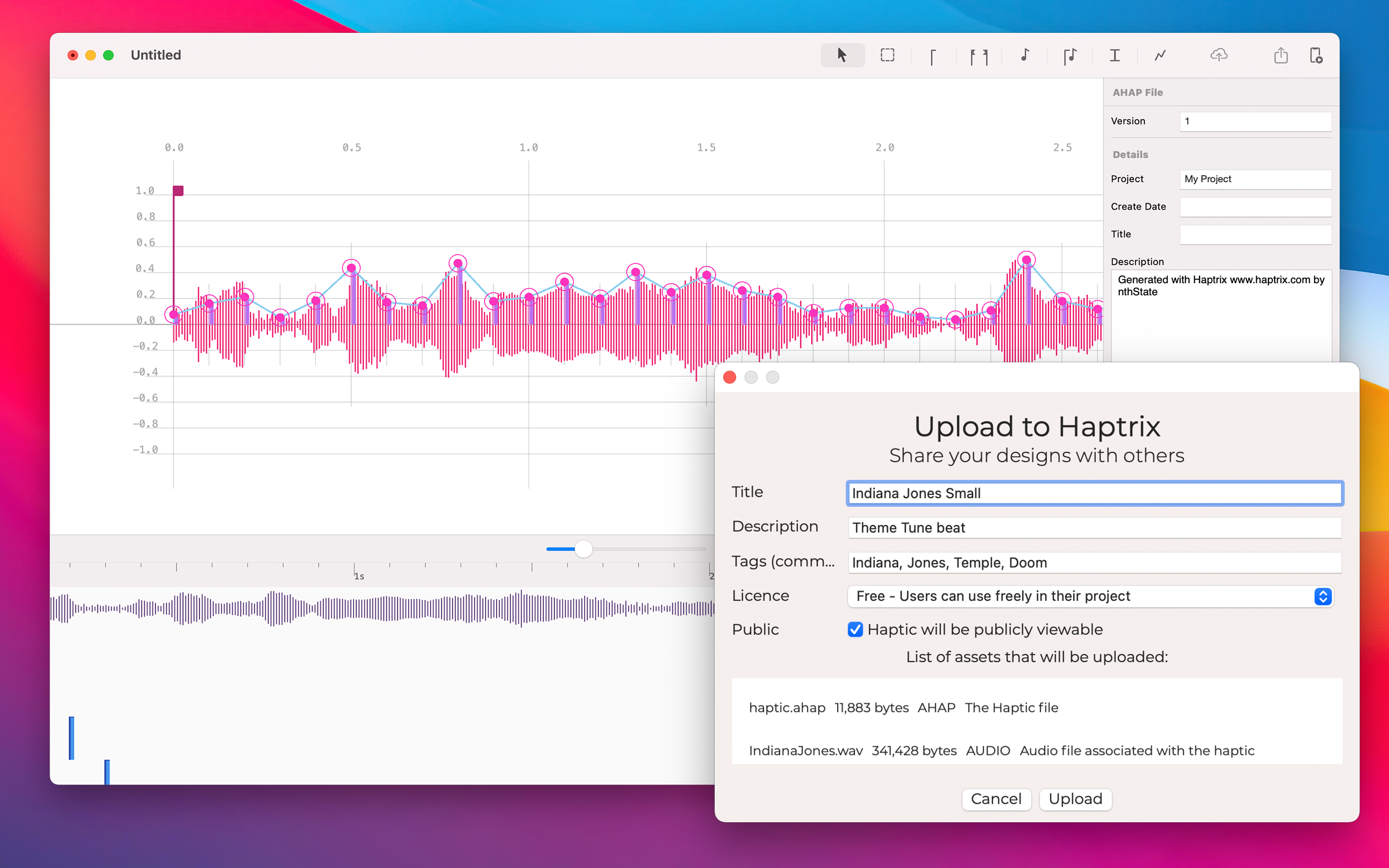Viewport: 1389px width, 868px height.
Task: Select the arrow pointer tool
Action: coord(842,55)
